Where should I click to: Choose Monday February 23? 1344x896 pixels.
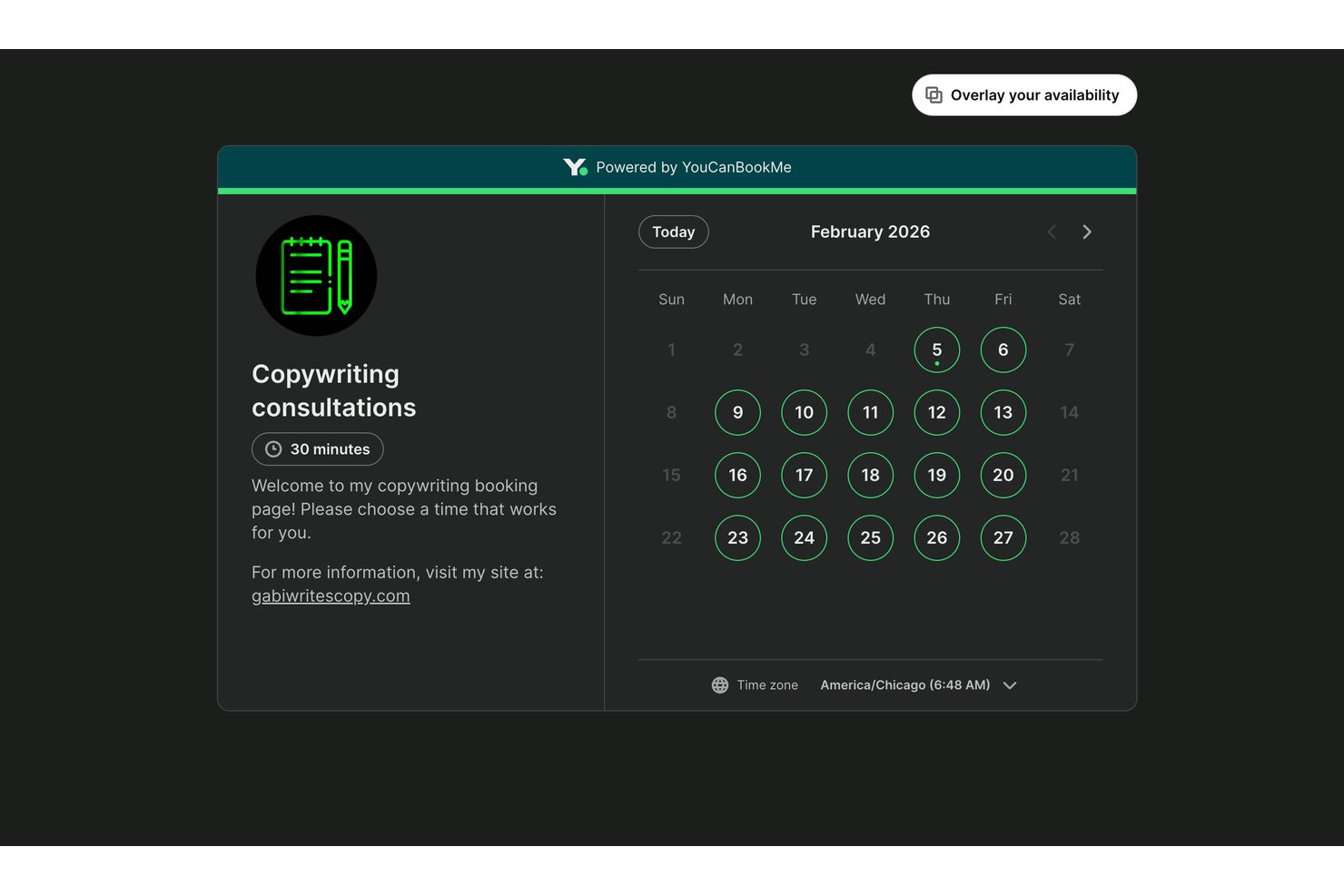point(738,537)
